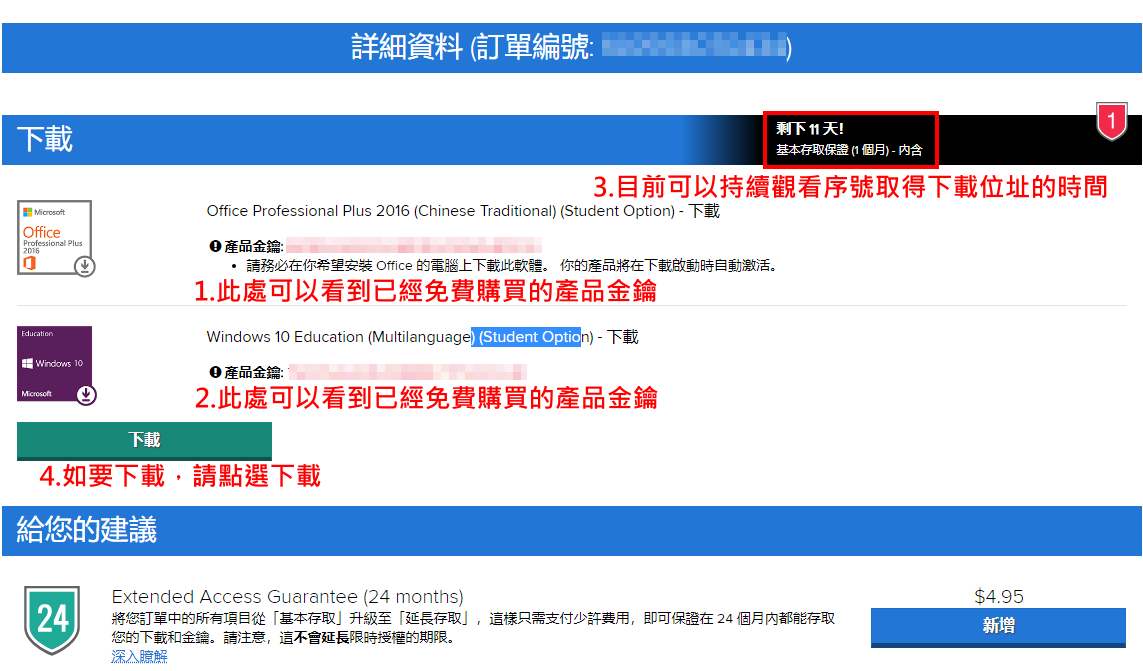
Task: Click the Office Professional Plus 2016 product image
Action: coord(55,237)
